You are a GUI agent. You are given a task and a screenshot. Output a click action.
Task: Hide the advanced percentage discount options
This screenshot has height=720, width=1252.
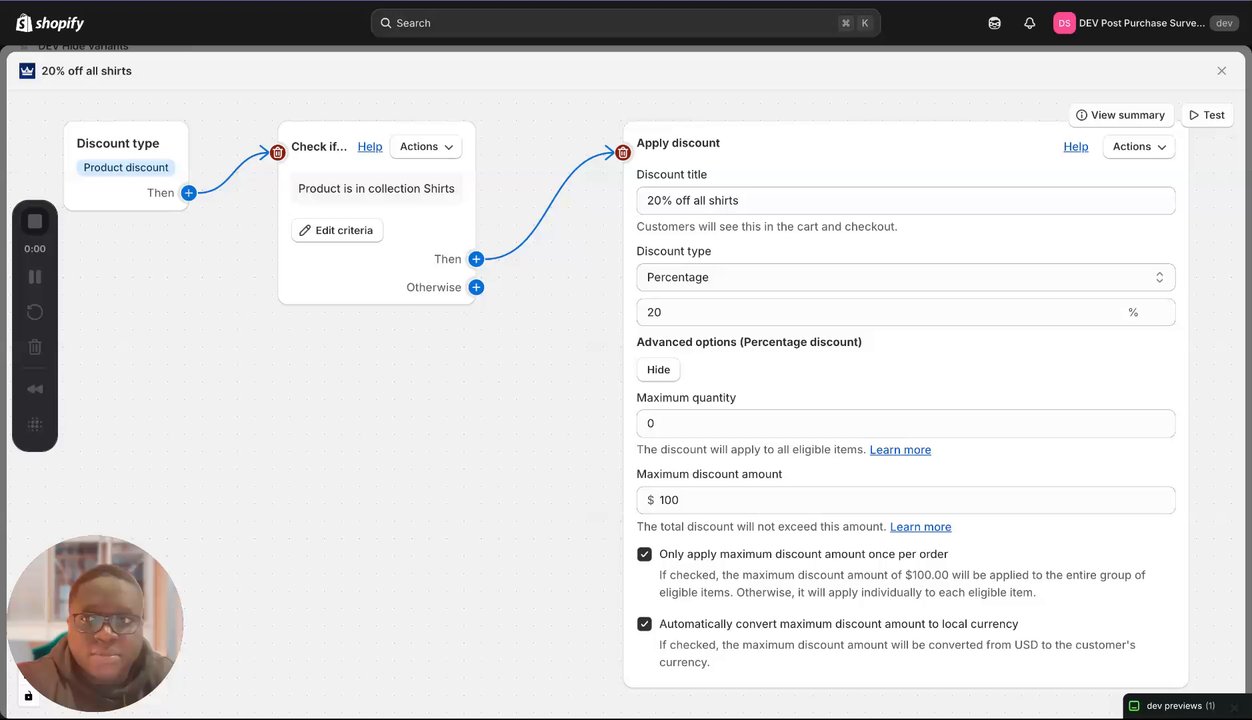pyautogui.click(x=658, y=370)
